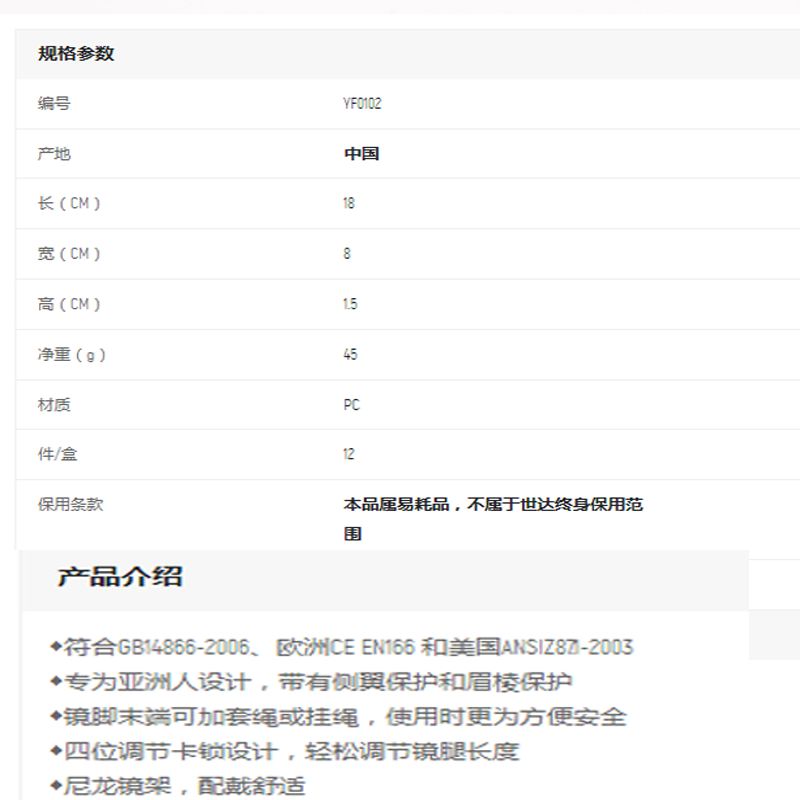Click the 产品介绍 section heading

tap(120, 577)
